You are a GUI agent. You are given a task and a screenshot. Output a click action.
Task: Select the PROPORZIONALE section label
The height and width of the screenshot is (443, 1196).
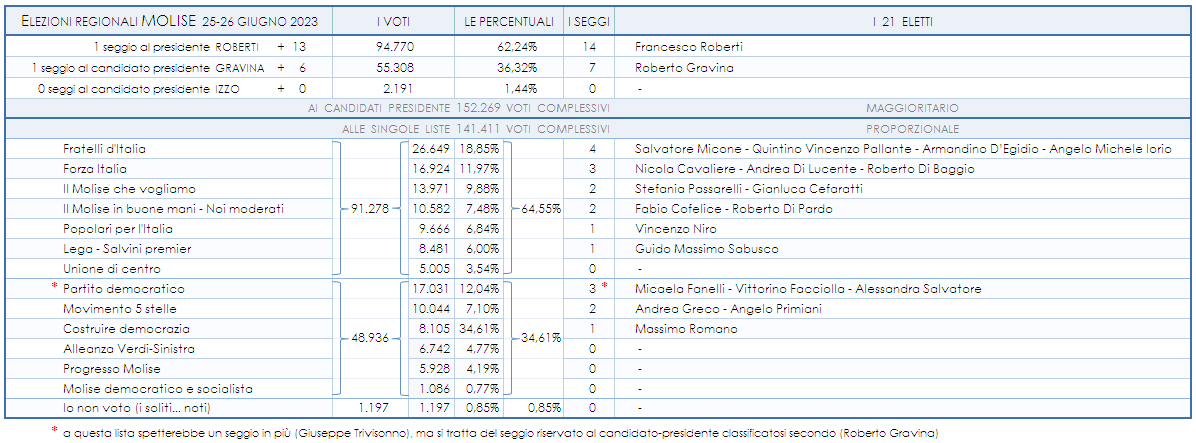(912, 129)
